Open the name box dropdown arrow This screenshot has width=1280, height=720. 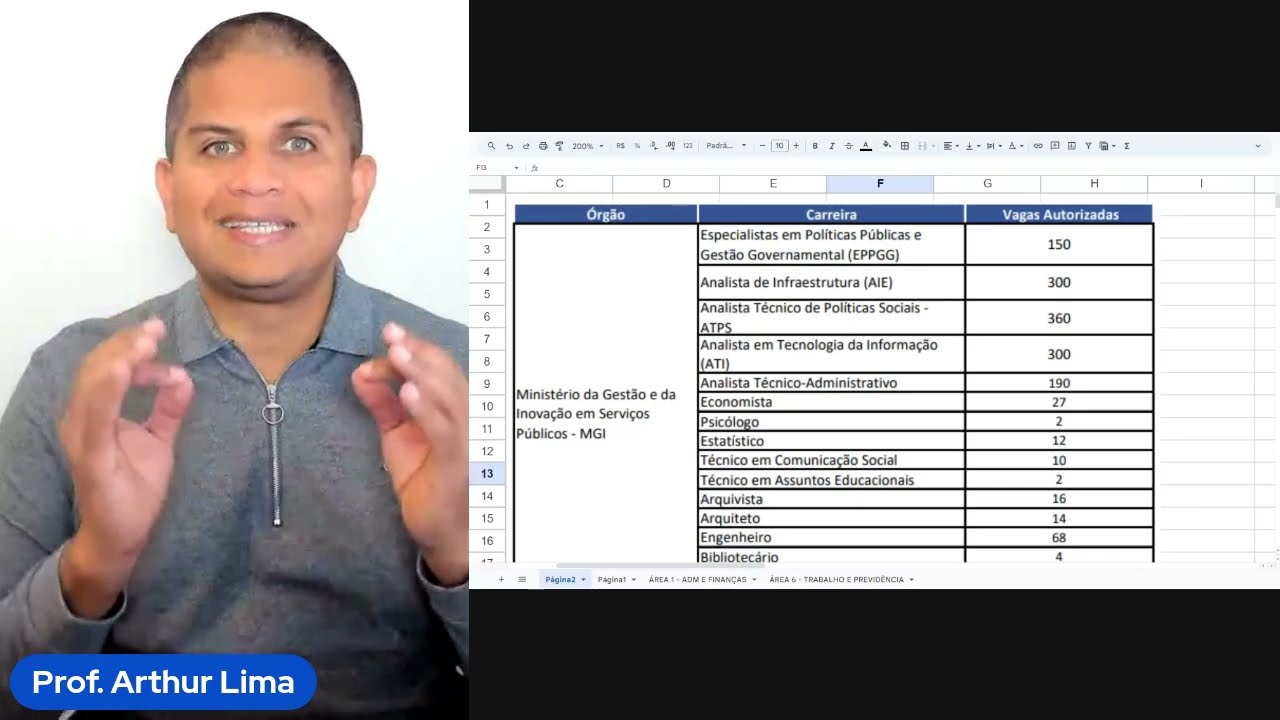click(x=517, y=168)
